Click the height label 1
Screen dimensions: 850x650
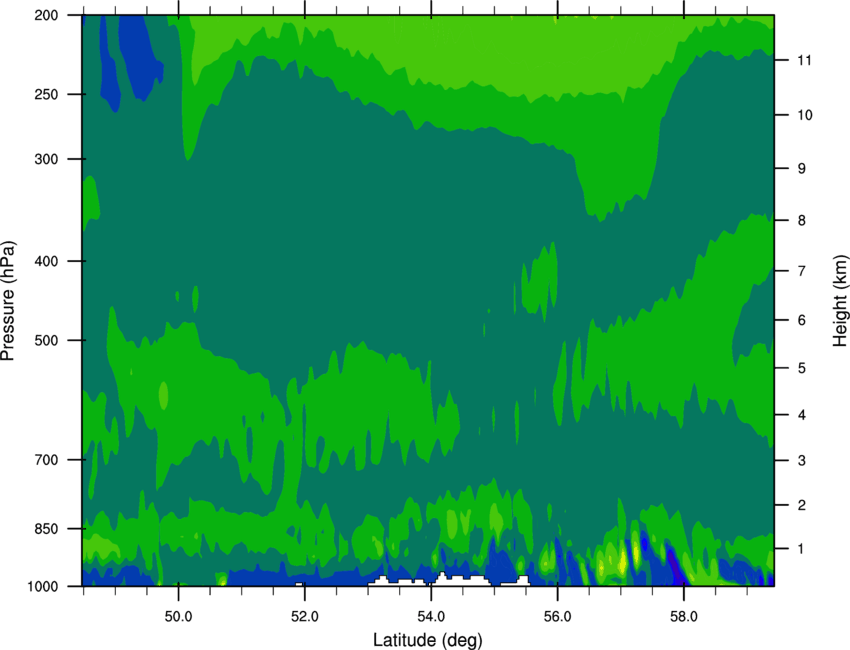[x=801, y=549]
